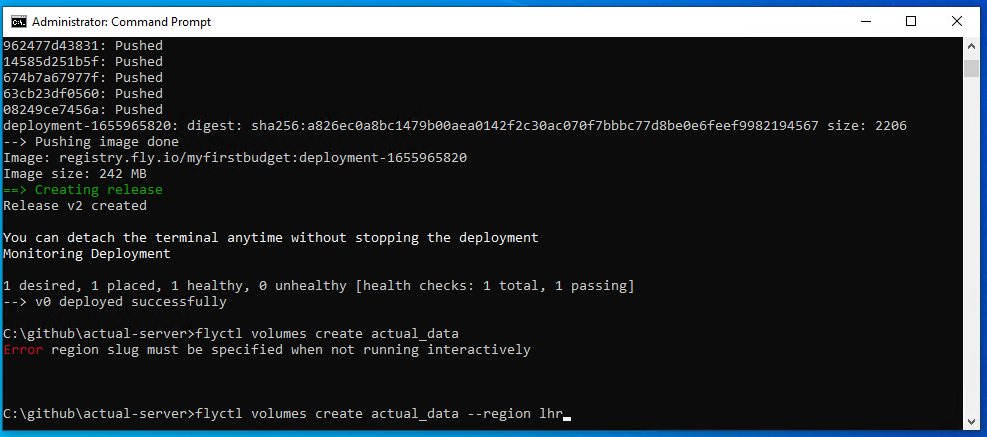Click the "962477d43831: Pushed" line
Viewport: 987px width, 437px height.
pyautogui.click(x=83, y=45)
